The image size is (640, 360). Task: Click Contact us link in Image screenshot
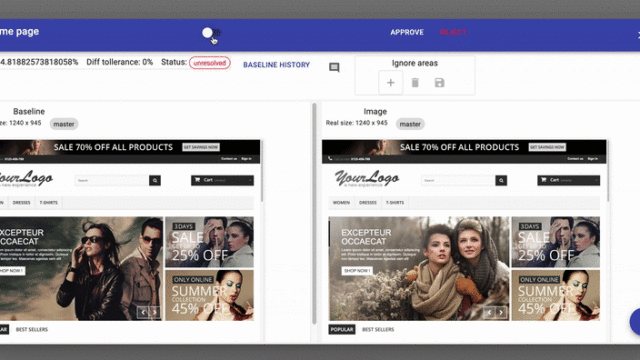click(575, 159)
